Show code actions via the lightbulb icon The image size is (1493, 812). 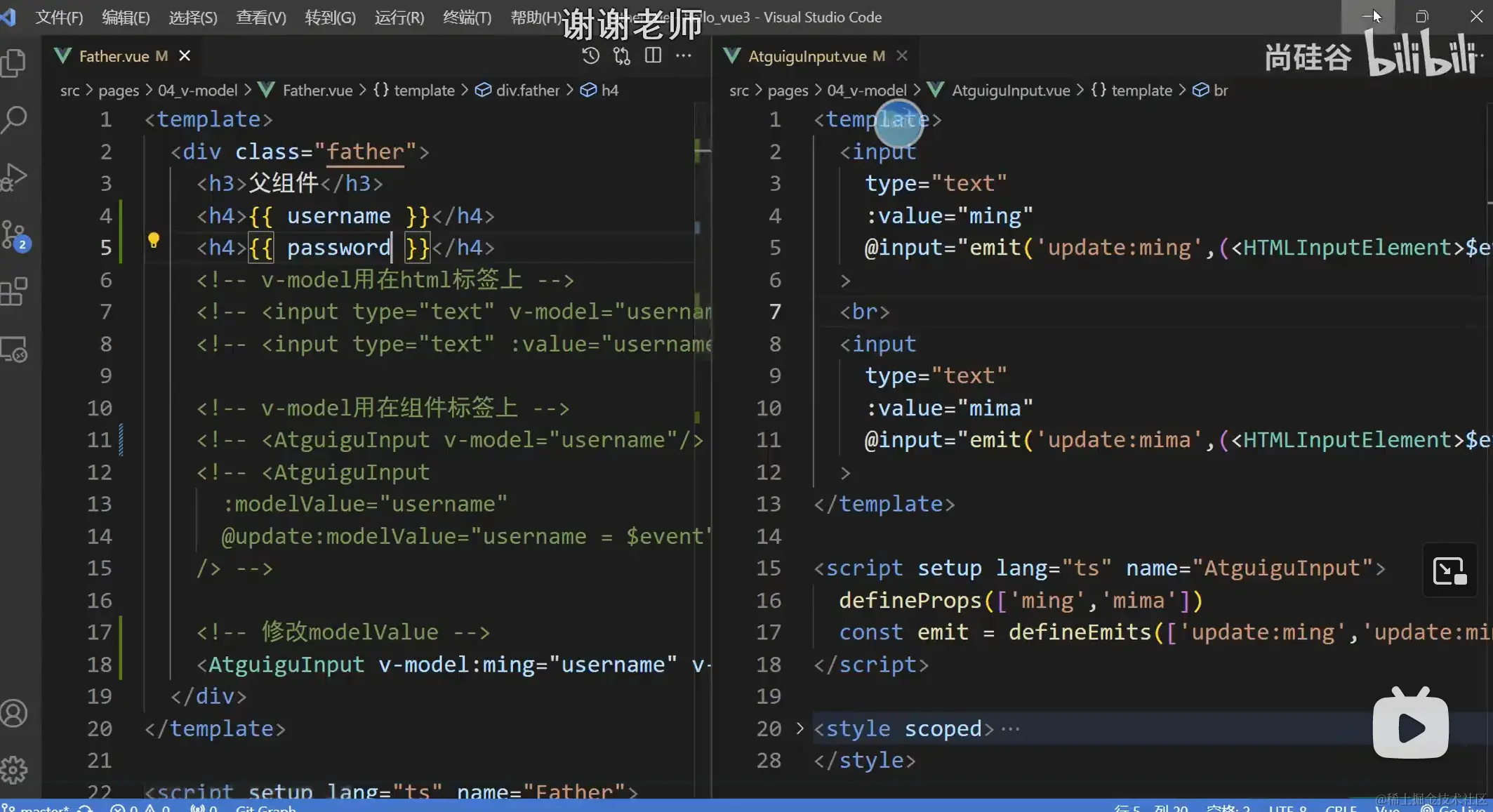pos(154,241)
